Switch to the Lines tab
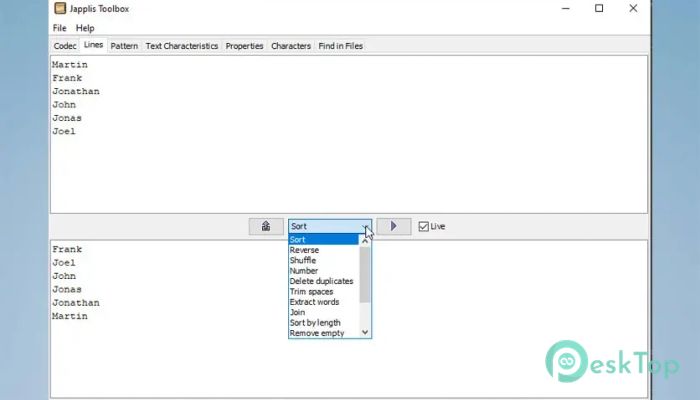Screen dimensions: 700x400 point(93,45)
